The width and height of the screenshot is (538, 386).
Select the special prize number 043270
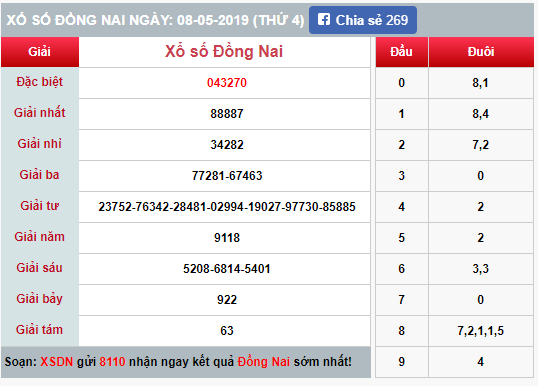pyautogui.click(x=227, y=83)
